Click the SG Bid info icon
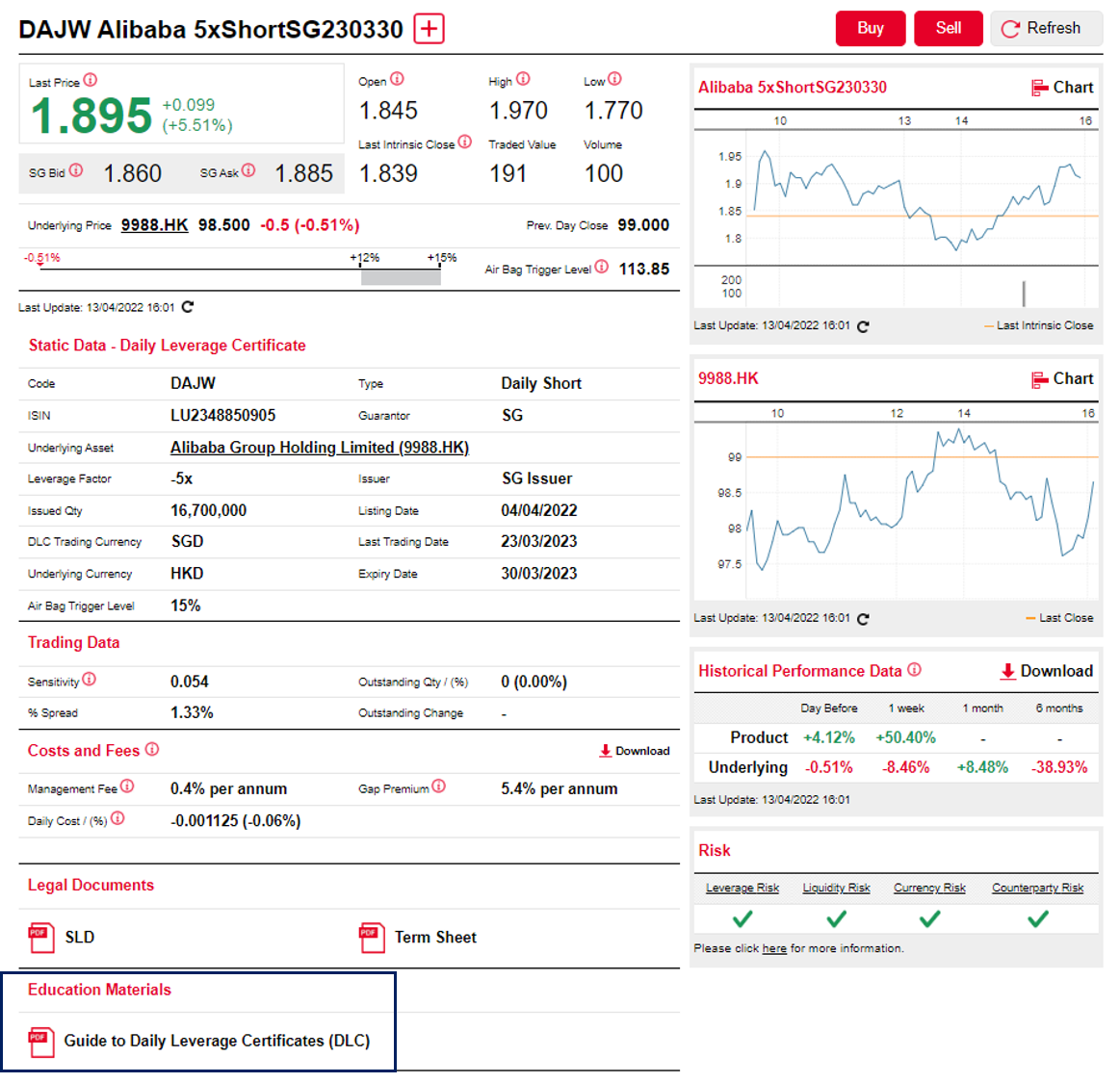Screen dimensions: 1120x1083 coord(76,169)
